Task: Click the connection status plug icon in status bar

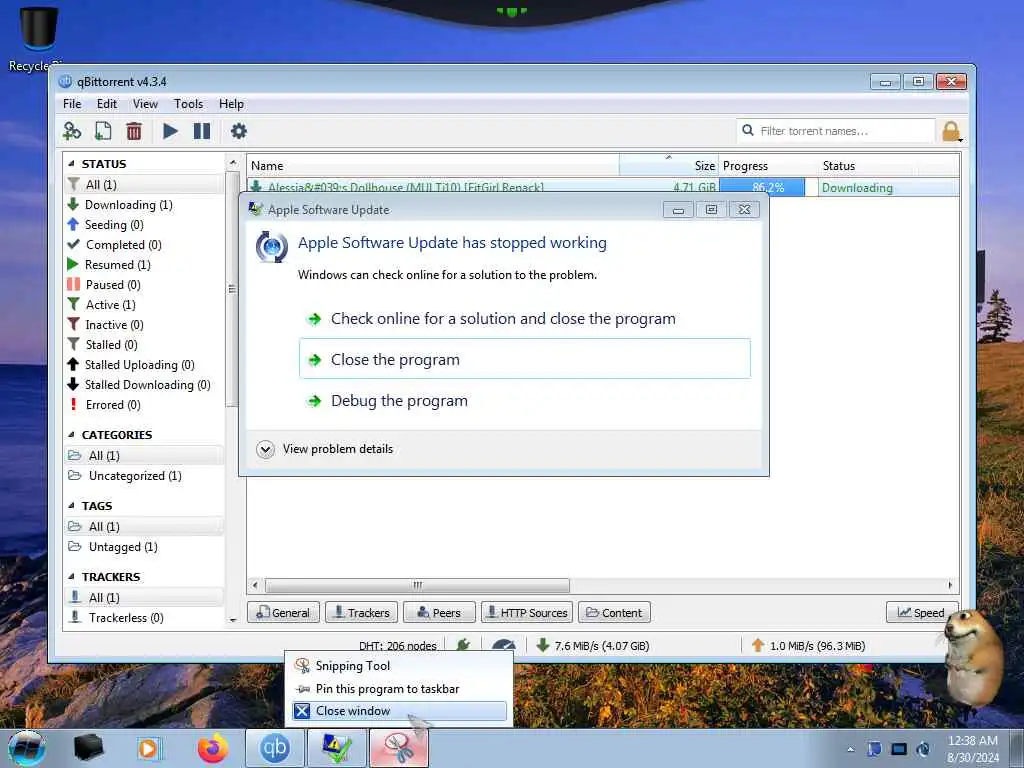Action: click(x=463, y=645)
